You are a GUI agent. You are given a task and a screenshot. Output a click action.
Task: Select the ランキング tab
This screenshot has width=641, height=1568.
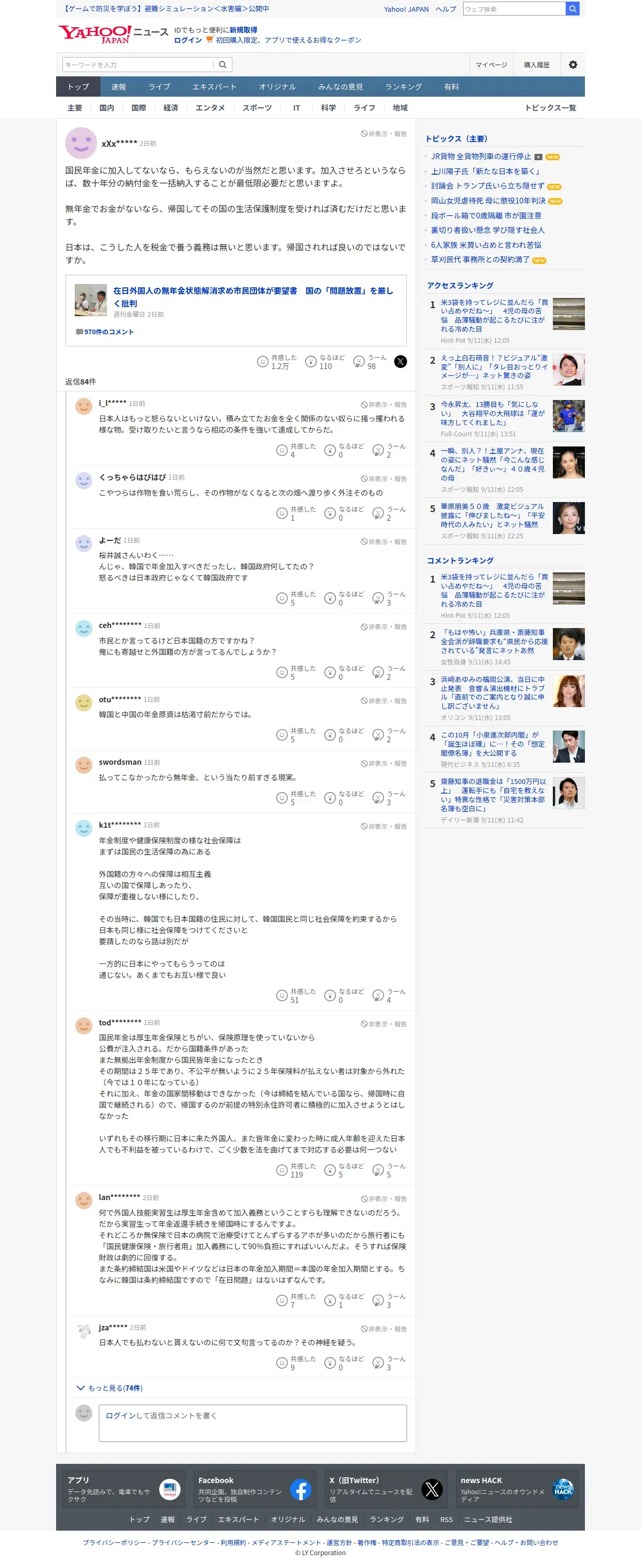click(404, 87)
